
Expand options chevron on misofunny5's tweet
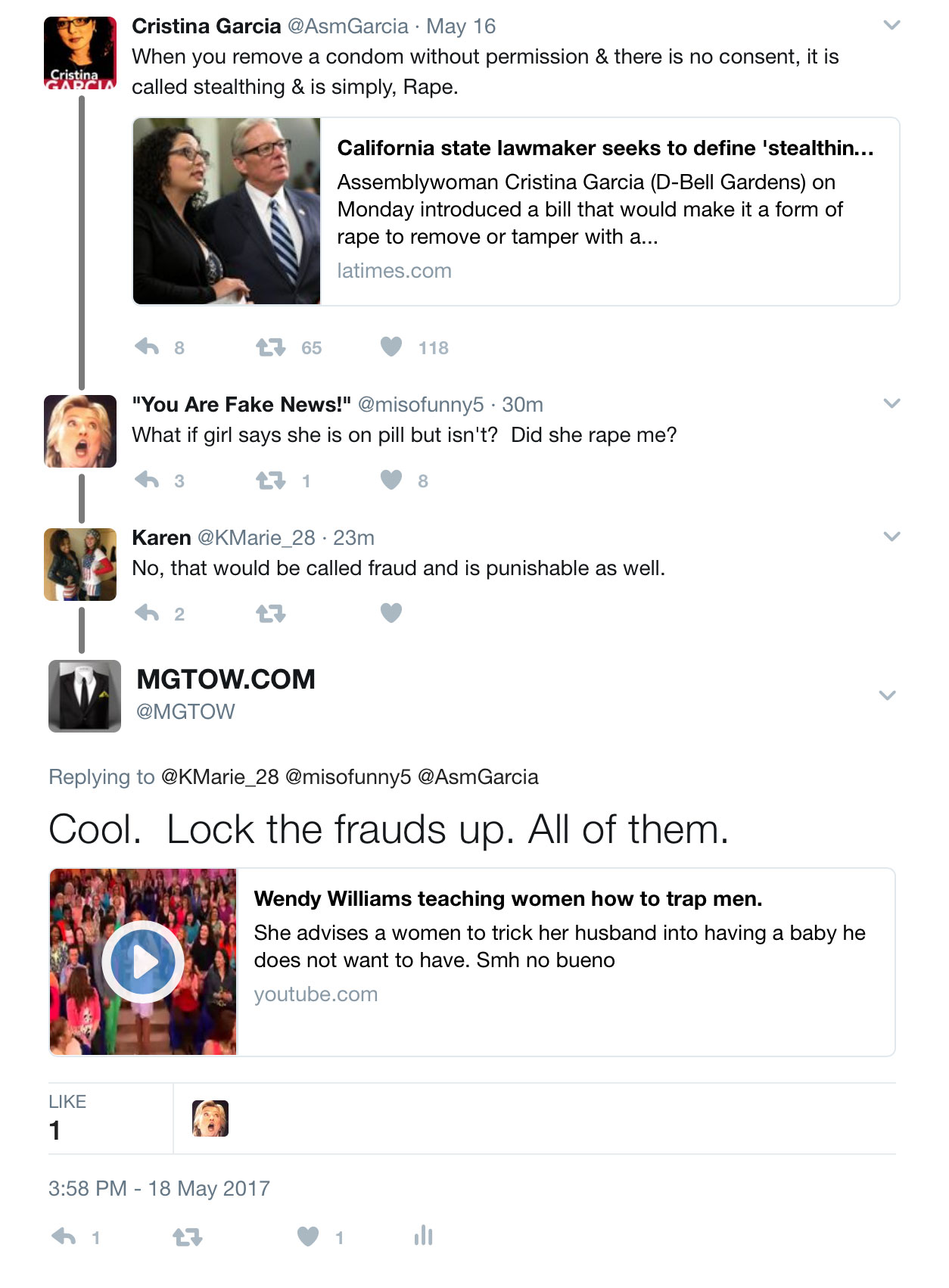point(892,404)
